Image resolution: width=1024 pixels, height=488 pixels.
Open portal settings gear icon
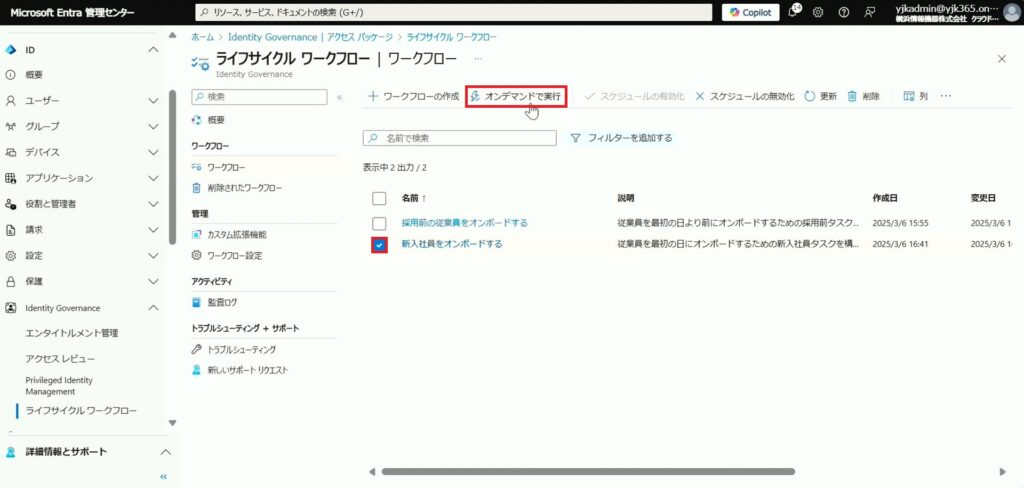click(818, 12)
